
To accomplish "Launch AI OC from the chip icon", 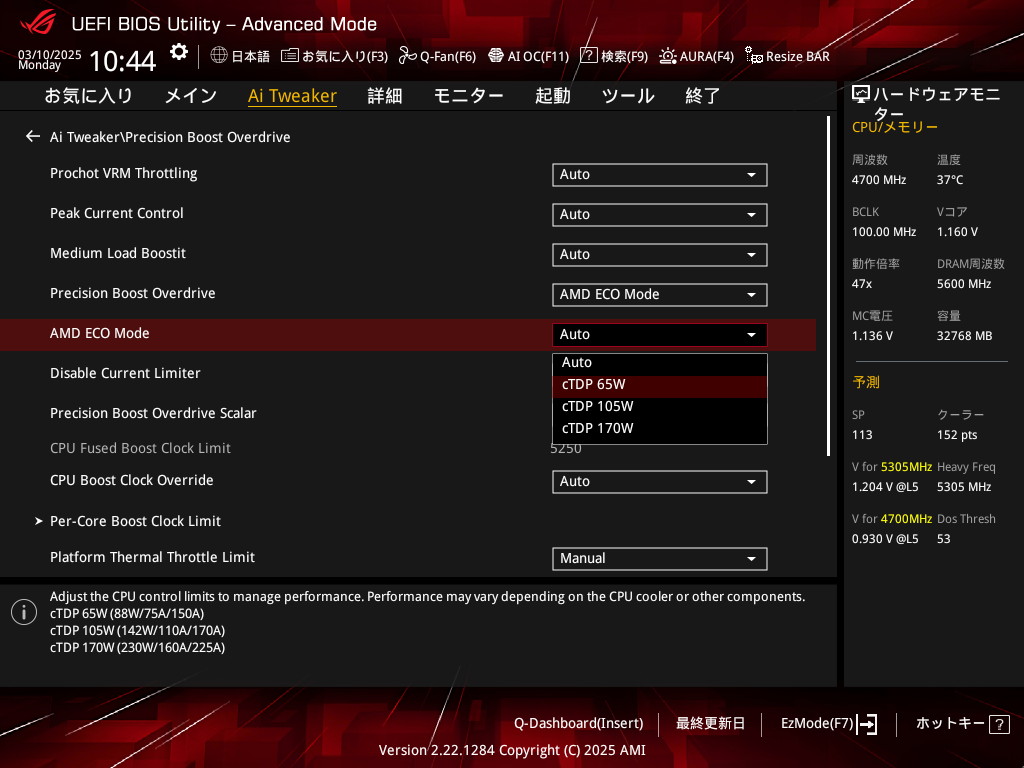I will 495,56.
